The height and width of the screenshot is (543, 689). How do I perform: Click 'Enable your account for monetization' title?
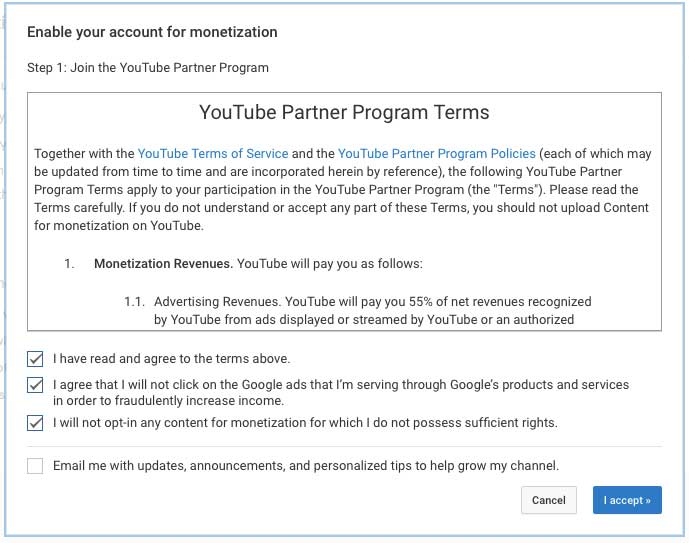point(152,32)
